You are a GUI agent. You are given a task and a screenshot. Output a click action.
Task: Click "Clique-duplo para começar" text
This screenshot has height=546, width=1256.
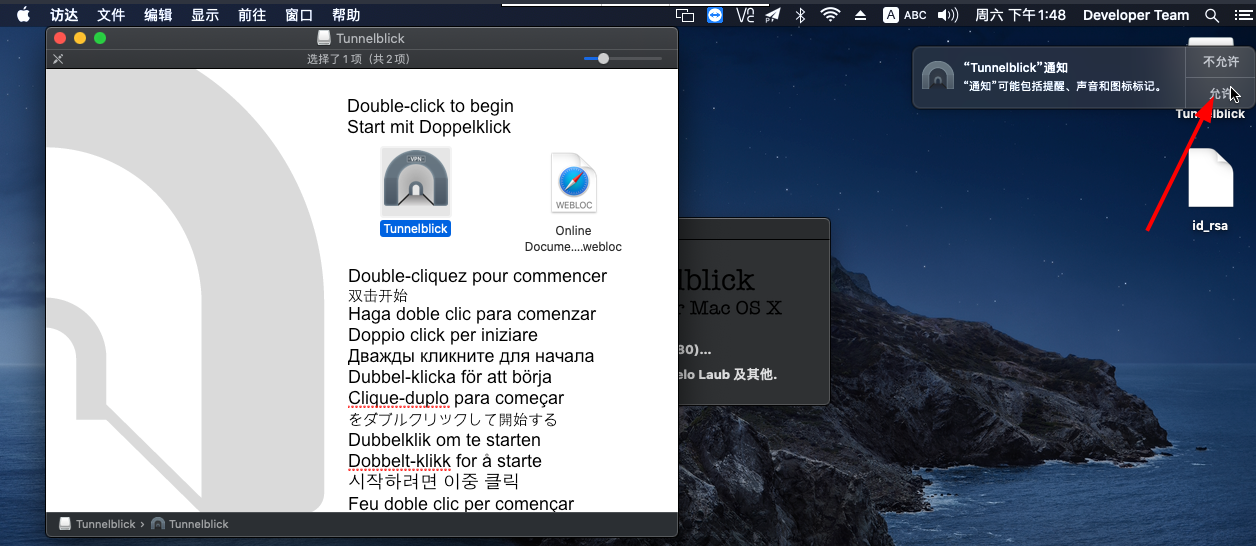tap(456, 398)
